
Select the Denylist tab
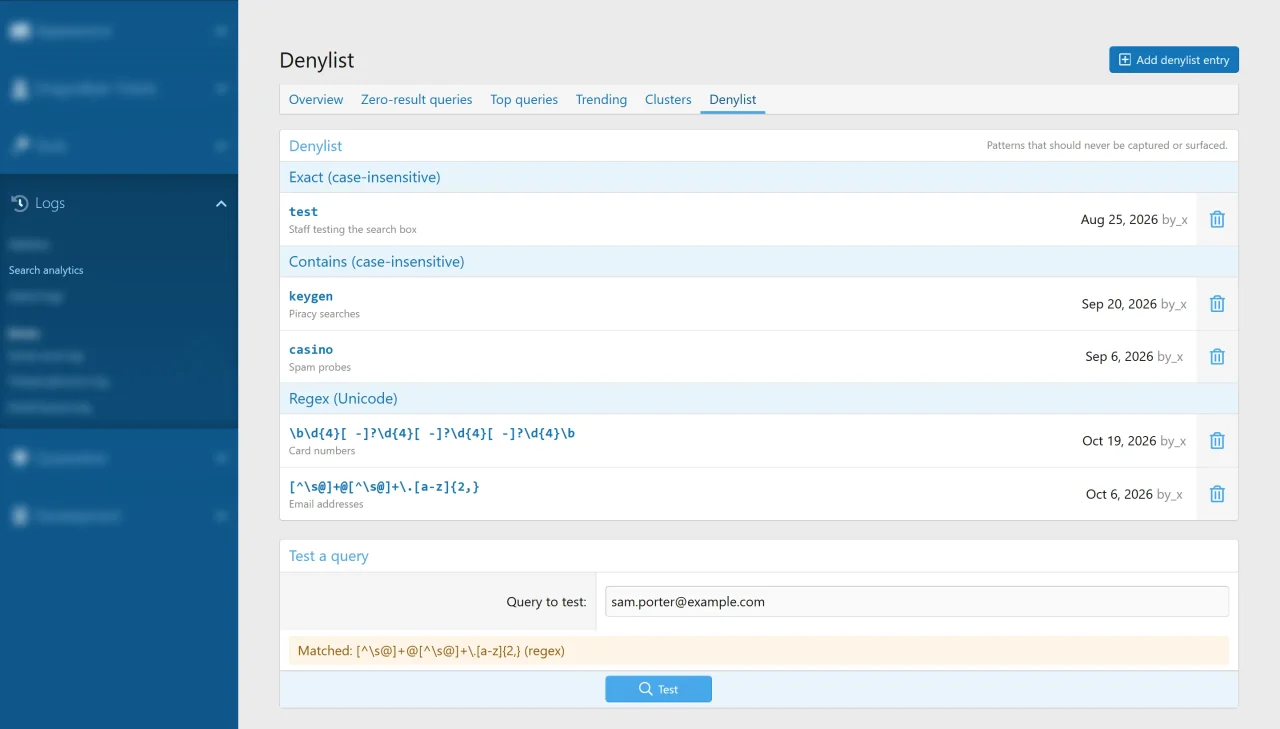pyautogui.click(x=733, y=100)
